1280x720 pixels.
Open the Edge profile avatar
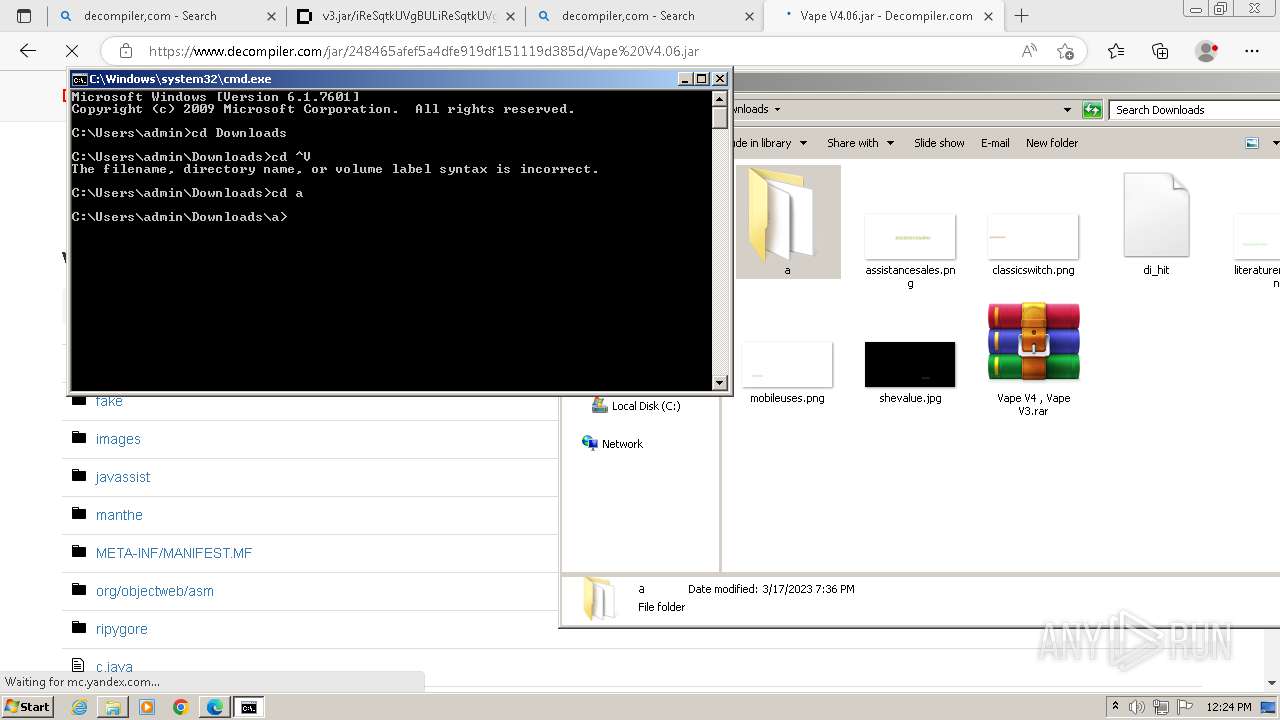click(x=1207, y=51)
